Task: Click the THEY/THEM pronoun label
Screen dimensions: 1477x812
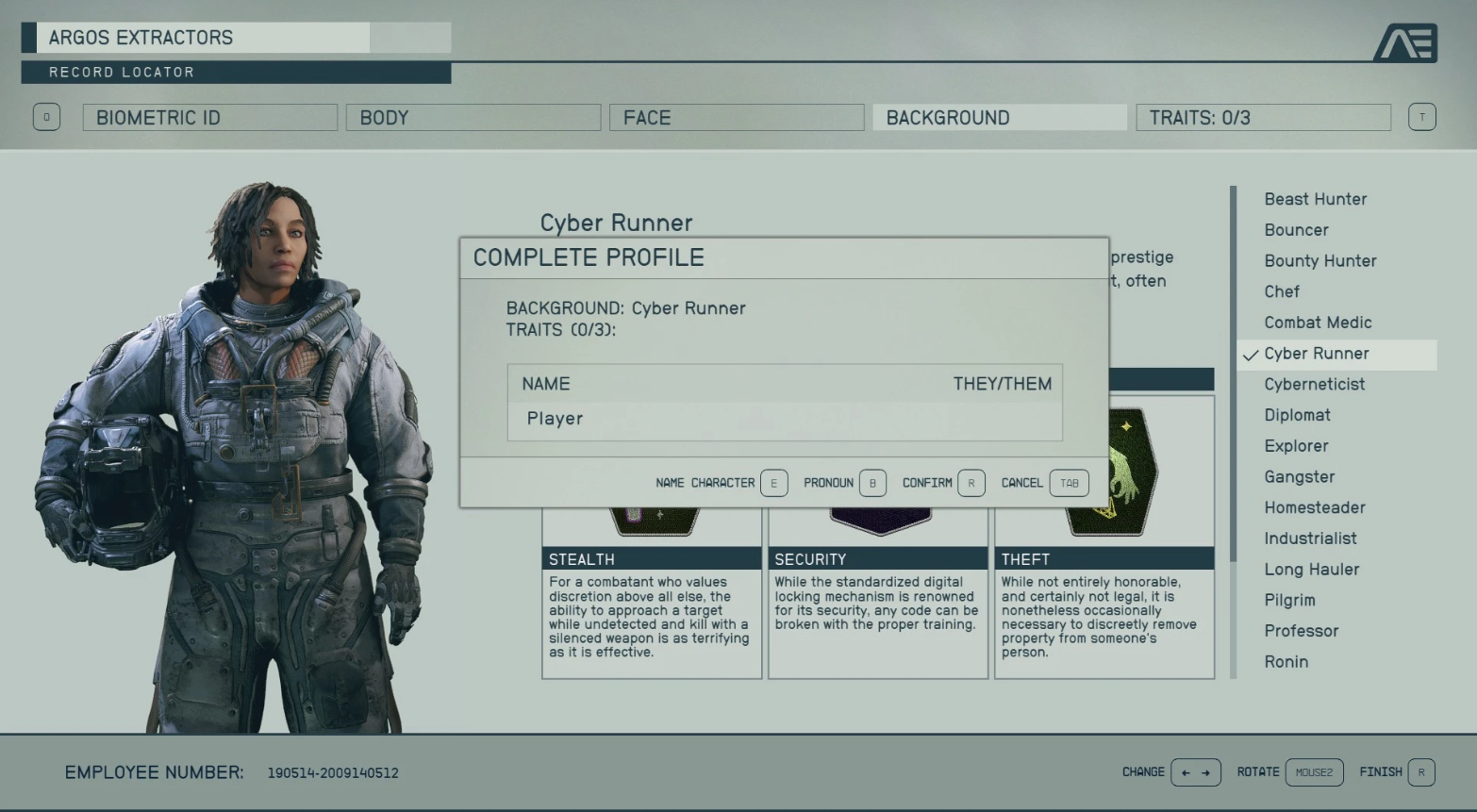Action: 1002,384
